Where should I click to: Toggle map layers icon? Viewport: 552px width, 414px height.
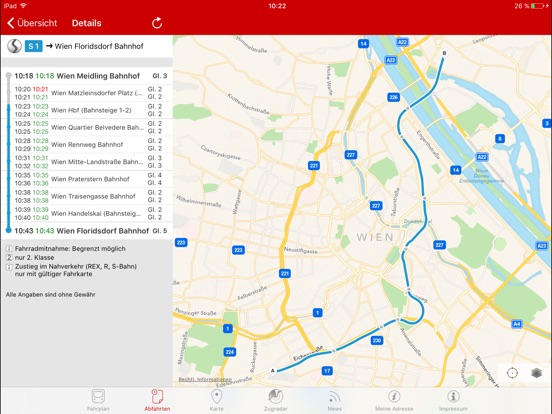(537, 373)
